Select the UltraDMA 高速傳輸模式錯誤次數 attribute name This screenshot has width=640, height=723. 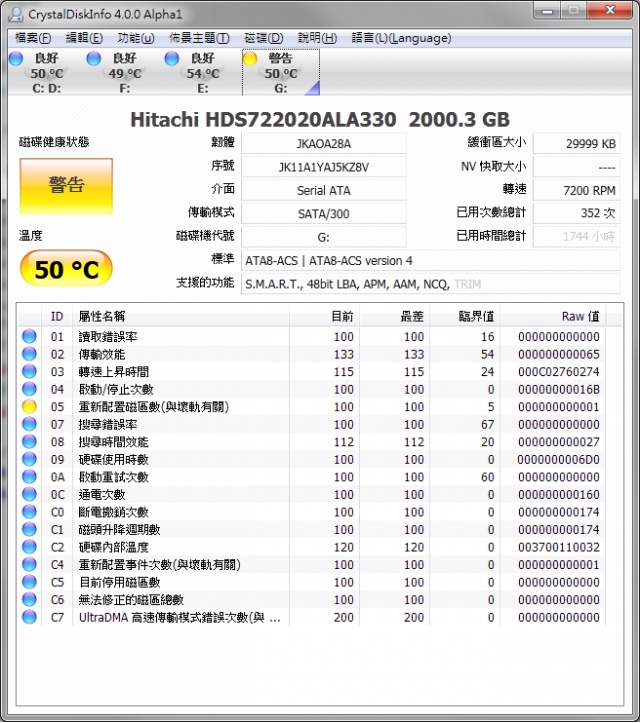point(179,617)
